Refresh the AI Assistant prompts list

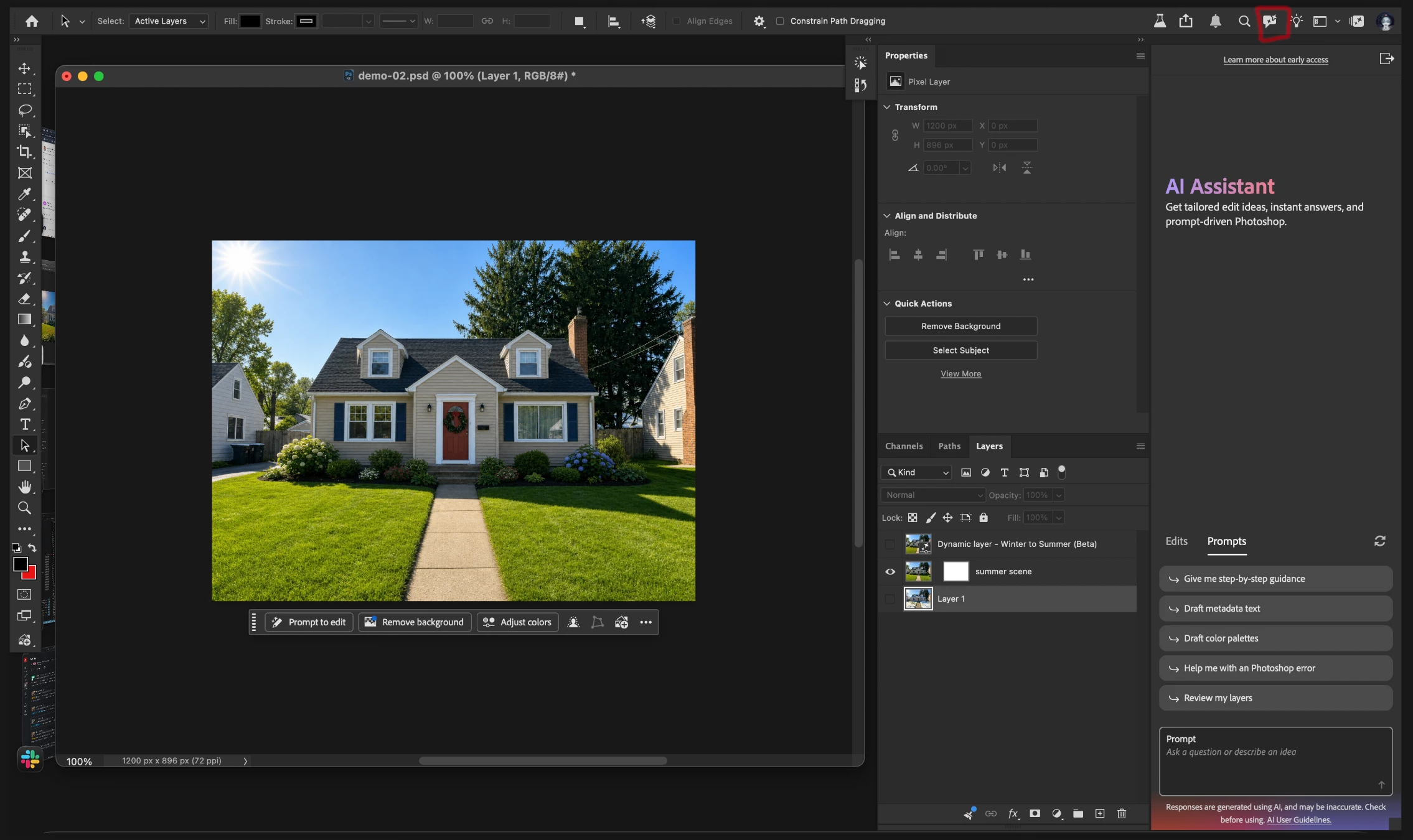(1379, 541)
